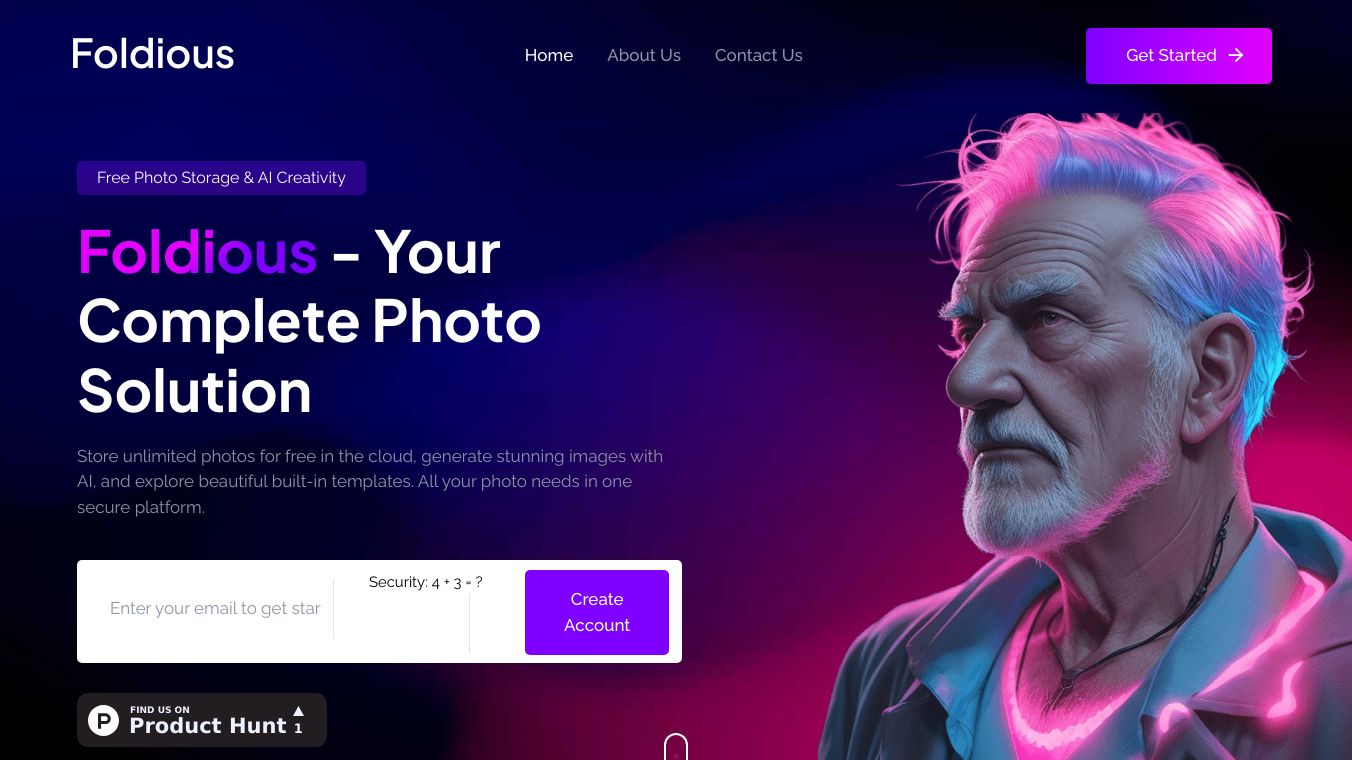Screen dimensions: 1352x760
Task: Click the gradient Foldious word in headline
Action: [198, 251]
